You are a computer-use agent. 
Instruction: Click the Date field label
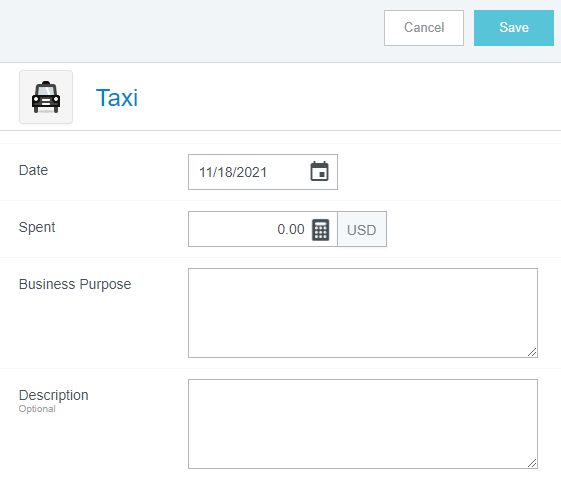click(x=33, y=170)
